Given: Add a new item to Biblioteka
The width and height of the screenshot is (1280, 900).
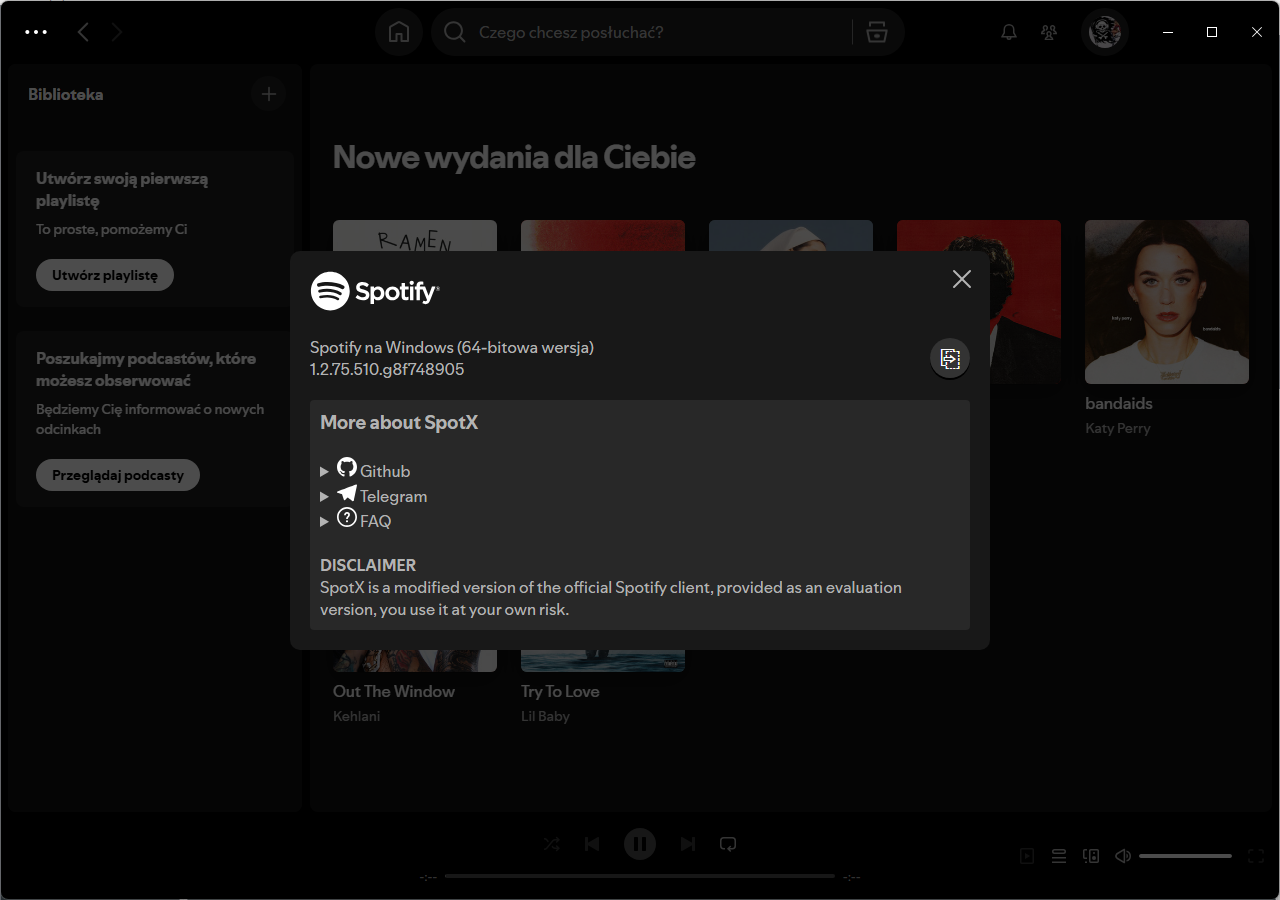Looking at the screenshot, I should coord(268,94).
